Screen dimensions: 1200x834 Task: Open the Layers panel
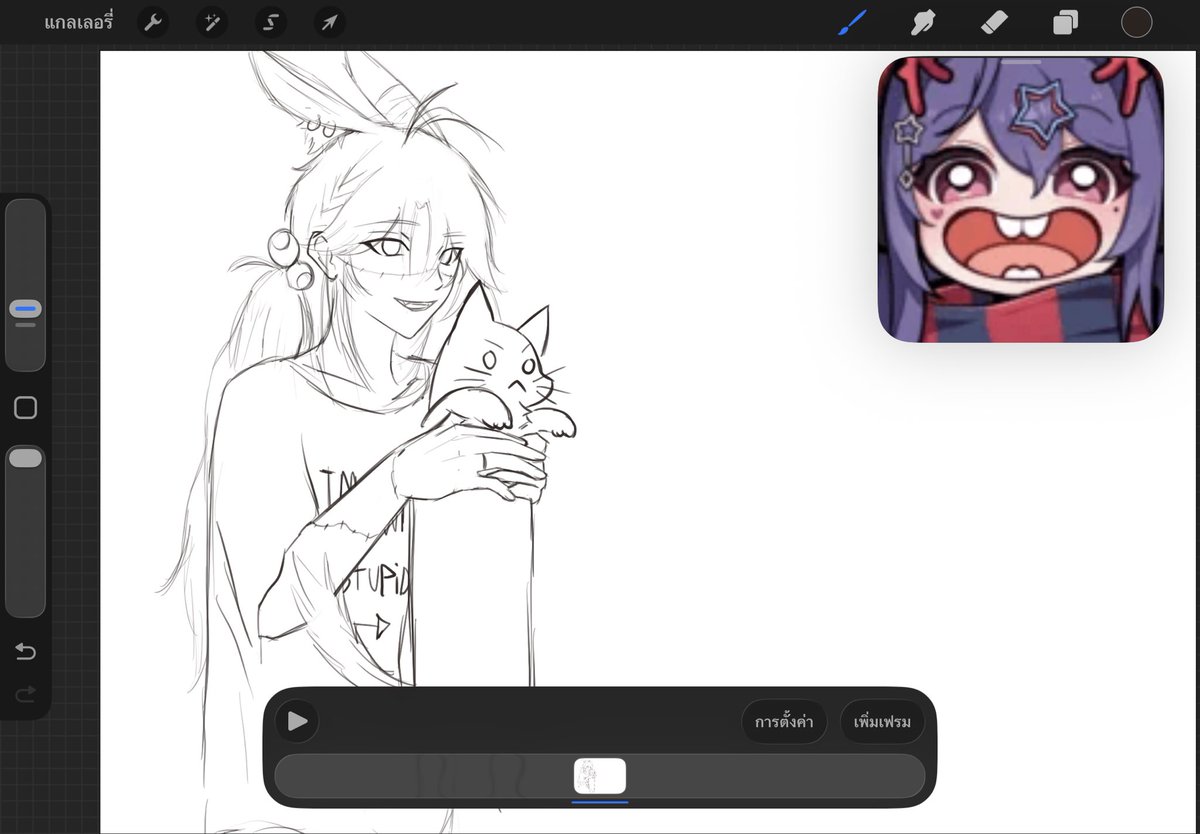(1065, 22)
